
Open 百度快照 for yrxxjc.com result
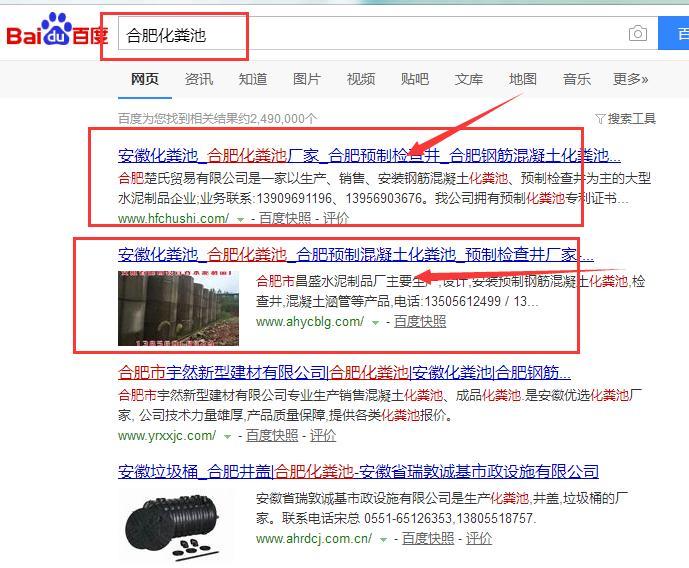(272, 436)
